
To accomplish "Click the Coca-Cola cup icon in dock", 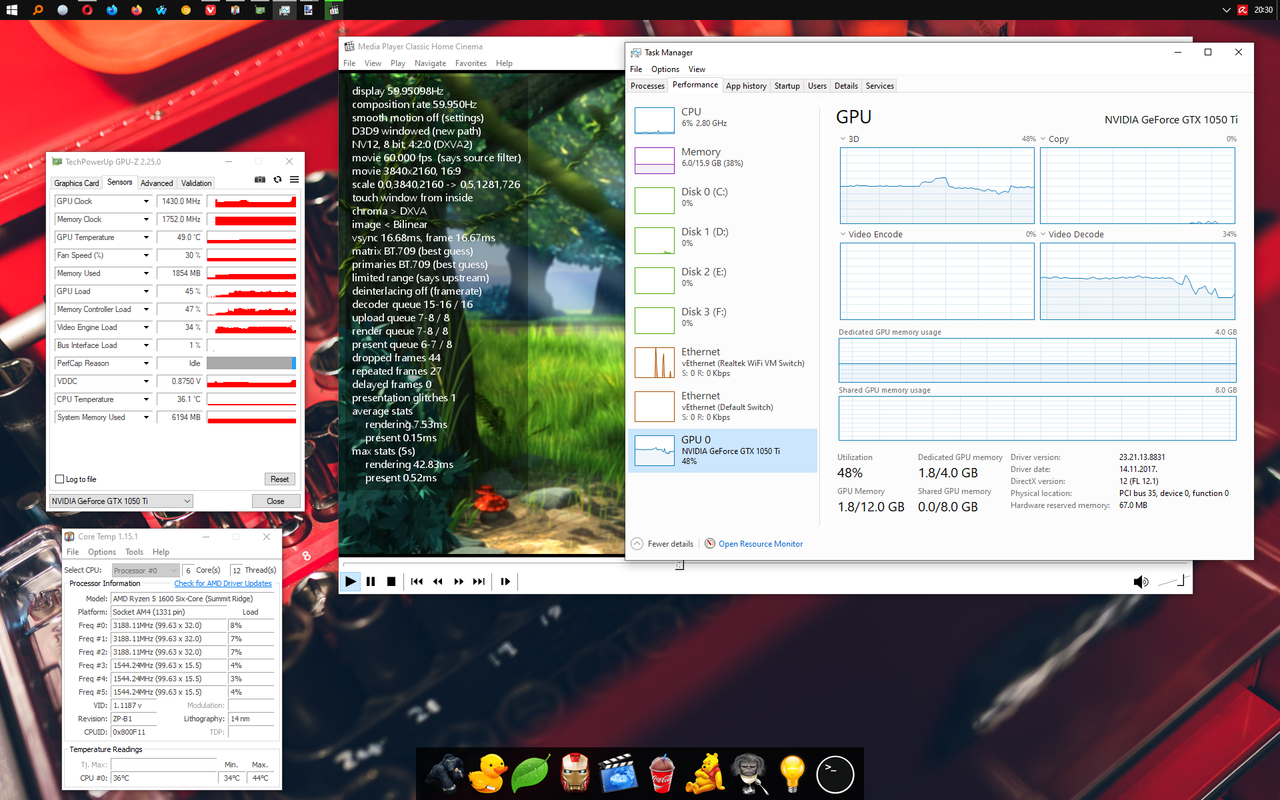I will coord(662,773).
